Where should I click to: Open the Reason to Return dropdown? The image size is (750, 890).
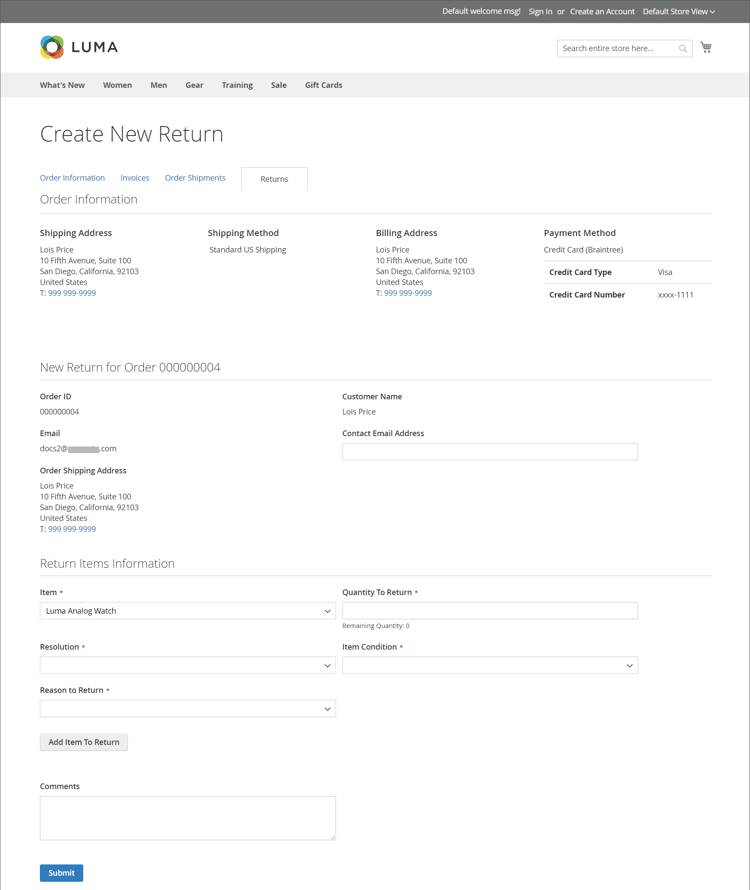pos(187,708)
